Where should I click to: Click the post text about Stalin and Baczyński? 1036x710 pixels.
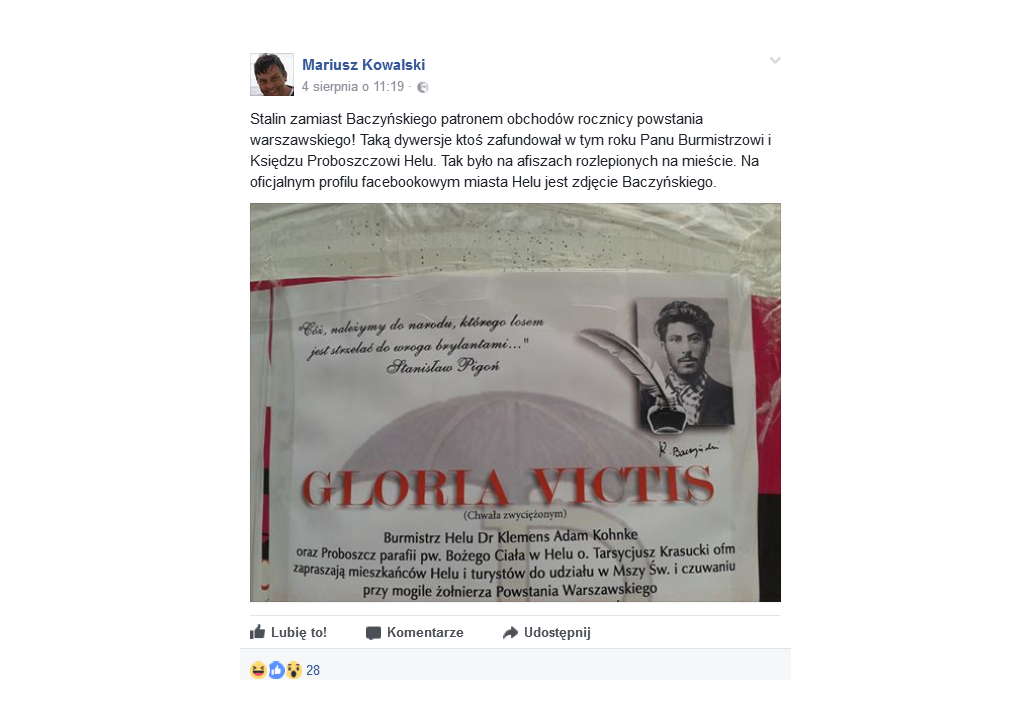(511, 151)
